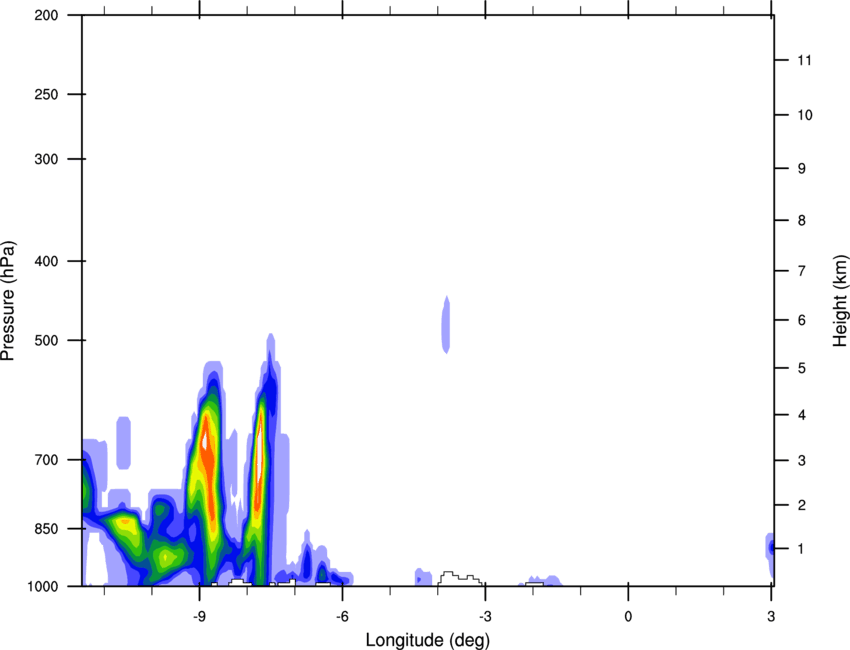Select the 250 pressure tick label
850x650 pixels.
(x=46, y=94)
